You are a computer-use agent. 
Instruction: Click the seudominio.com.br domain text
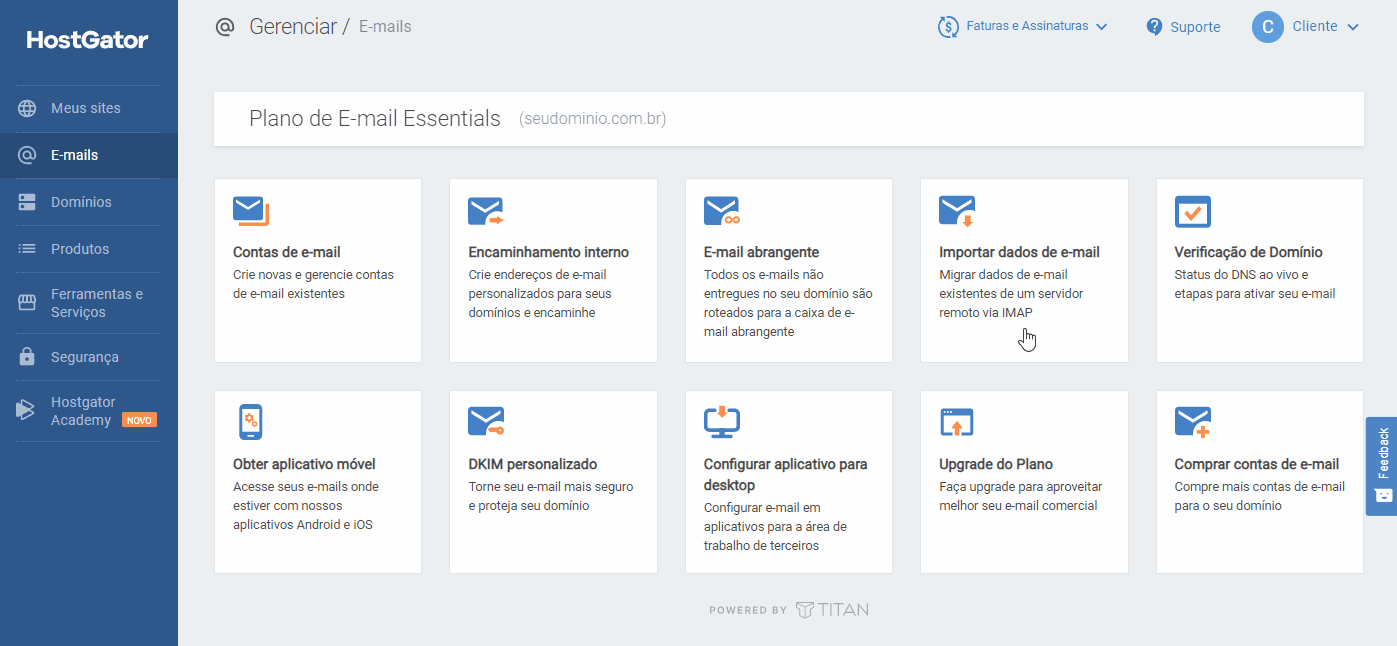point(593,119)
